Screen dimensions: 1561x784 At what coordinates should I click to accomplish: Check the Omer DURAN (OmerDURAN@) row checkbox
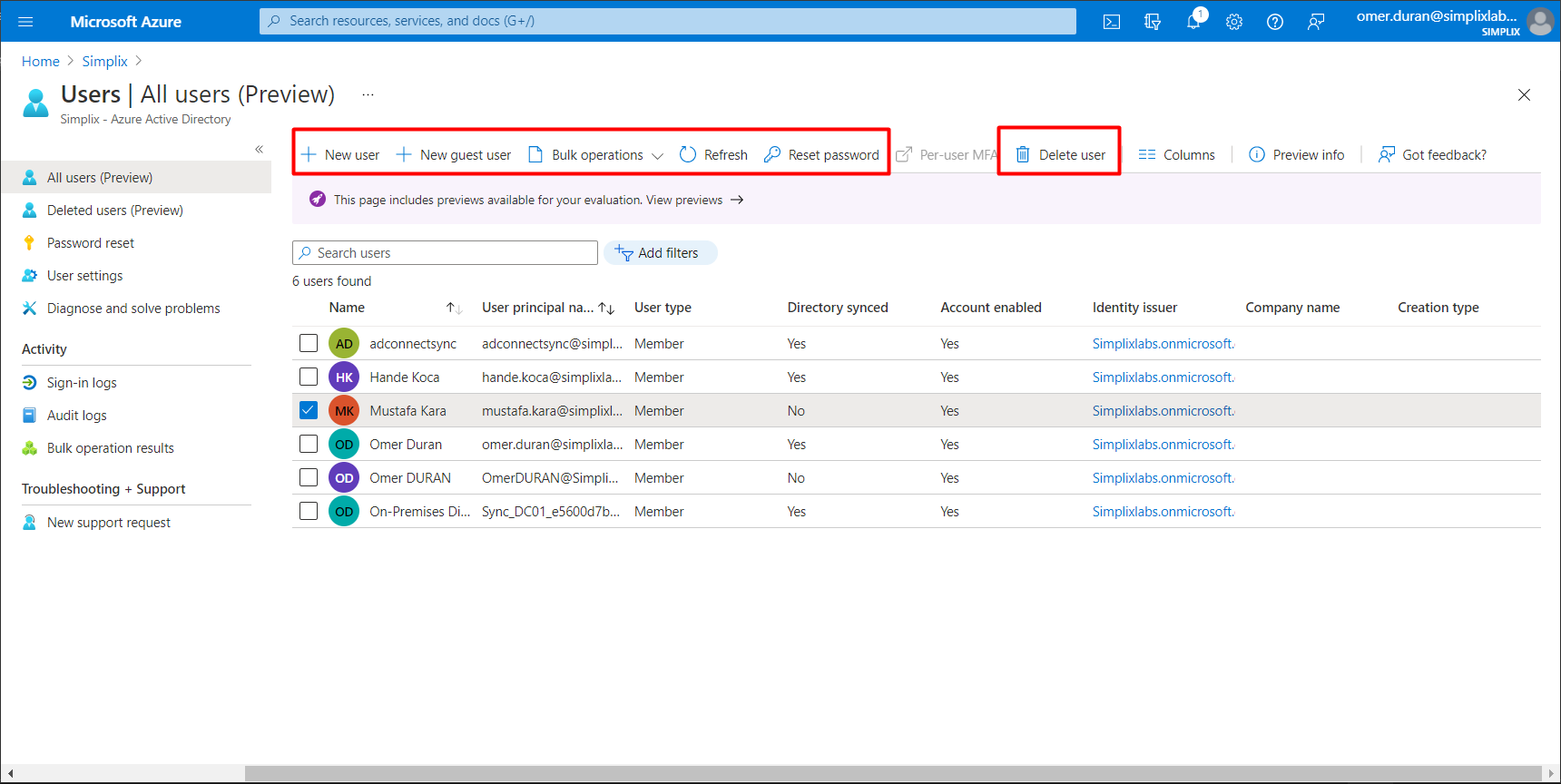point(309,477)
